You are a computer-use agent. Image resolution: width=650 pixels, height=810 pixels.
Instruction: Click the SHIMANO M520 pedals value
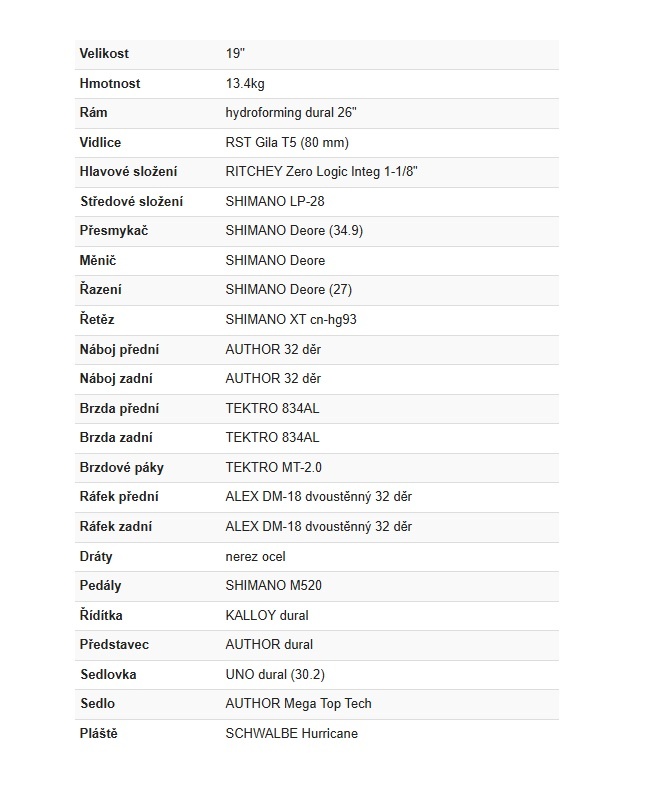[273, 586]
